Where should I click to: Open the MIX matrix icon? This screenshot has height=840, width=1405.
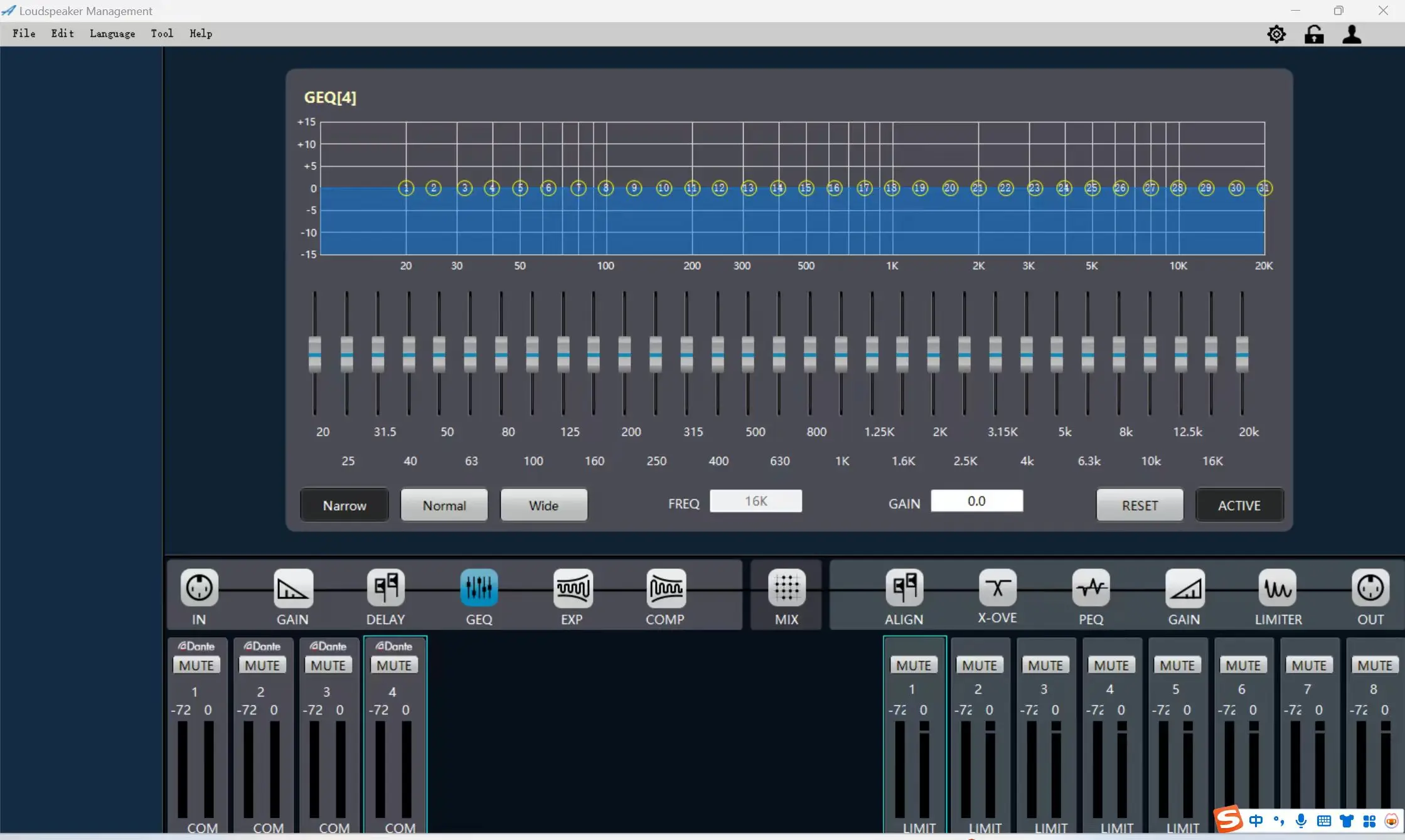(x=786, y=588)
